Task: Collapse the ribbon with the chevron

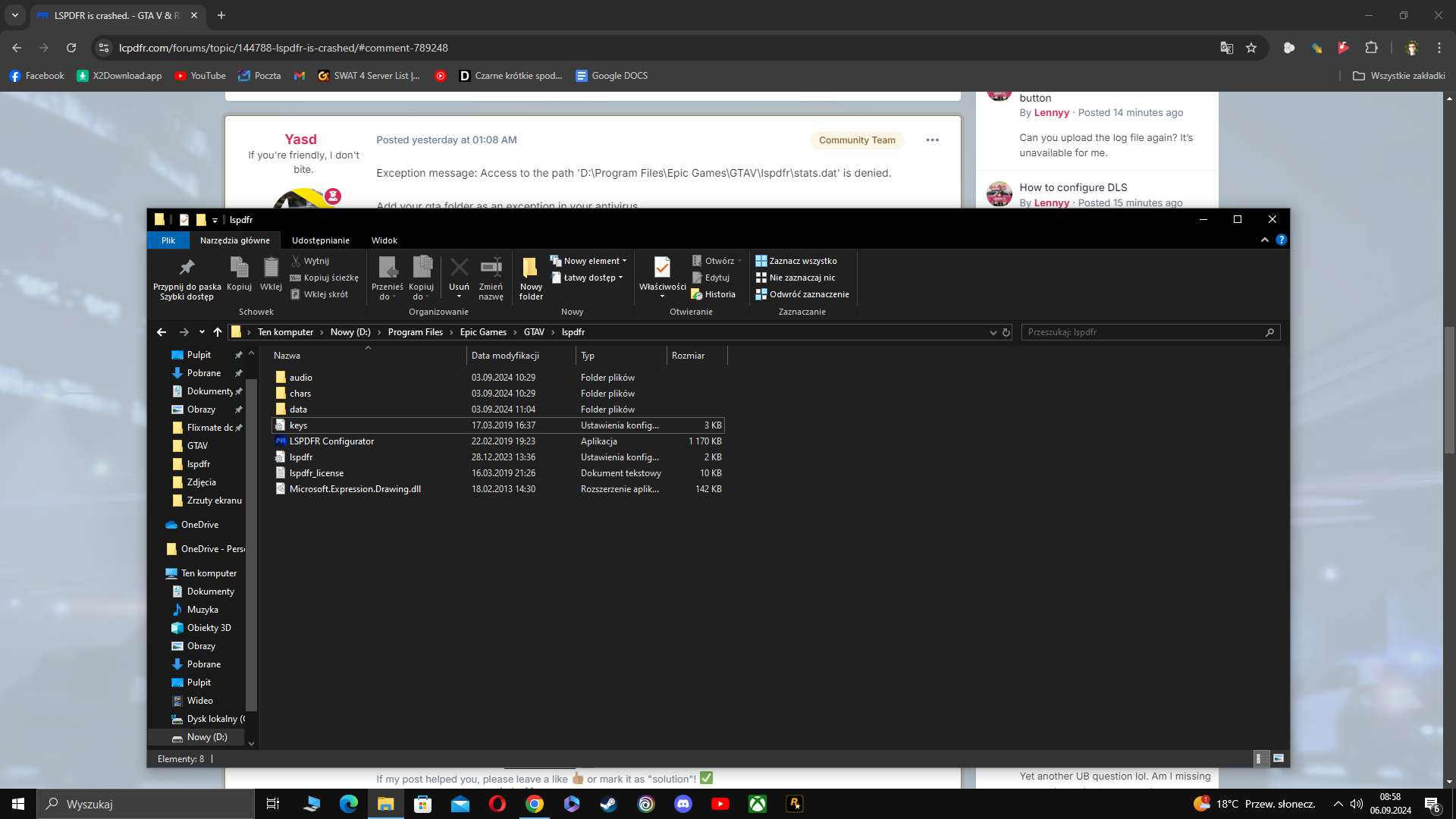Action: coord(1264,240)
